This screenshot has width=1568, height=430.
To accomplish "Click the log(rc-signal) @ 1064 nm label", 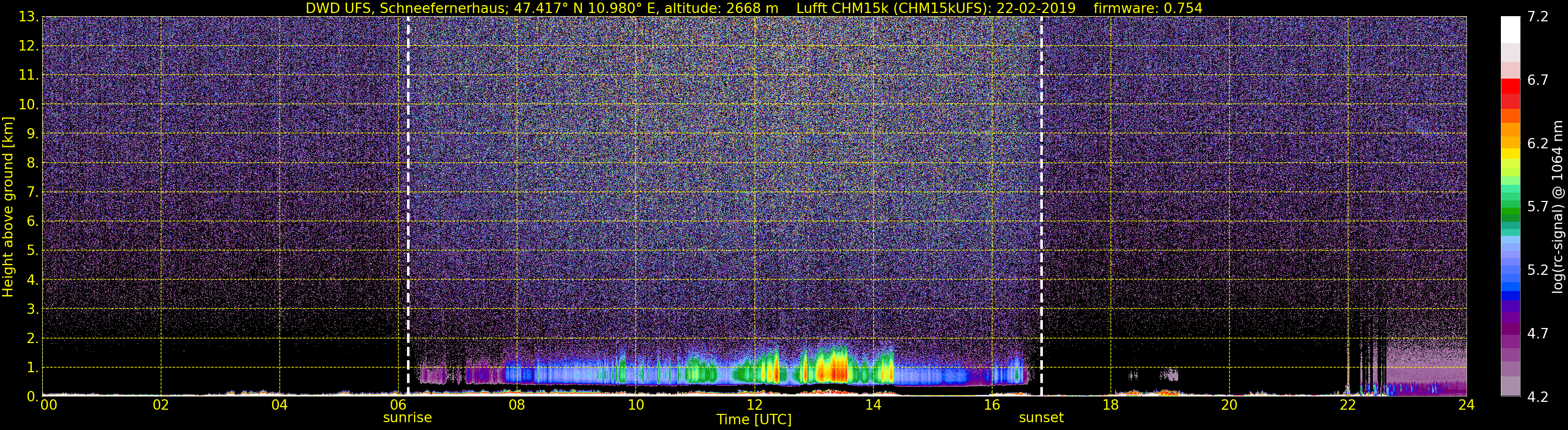I will coord(1557,207).
